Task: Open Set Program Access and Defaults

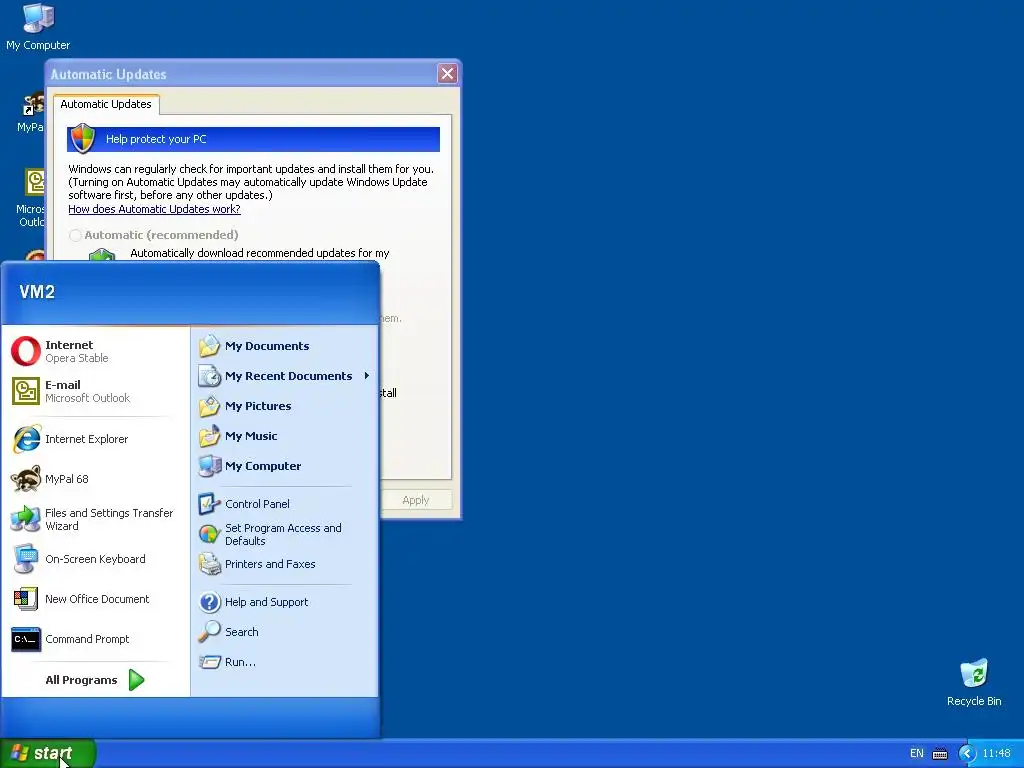Action: [x=284, y=534]
